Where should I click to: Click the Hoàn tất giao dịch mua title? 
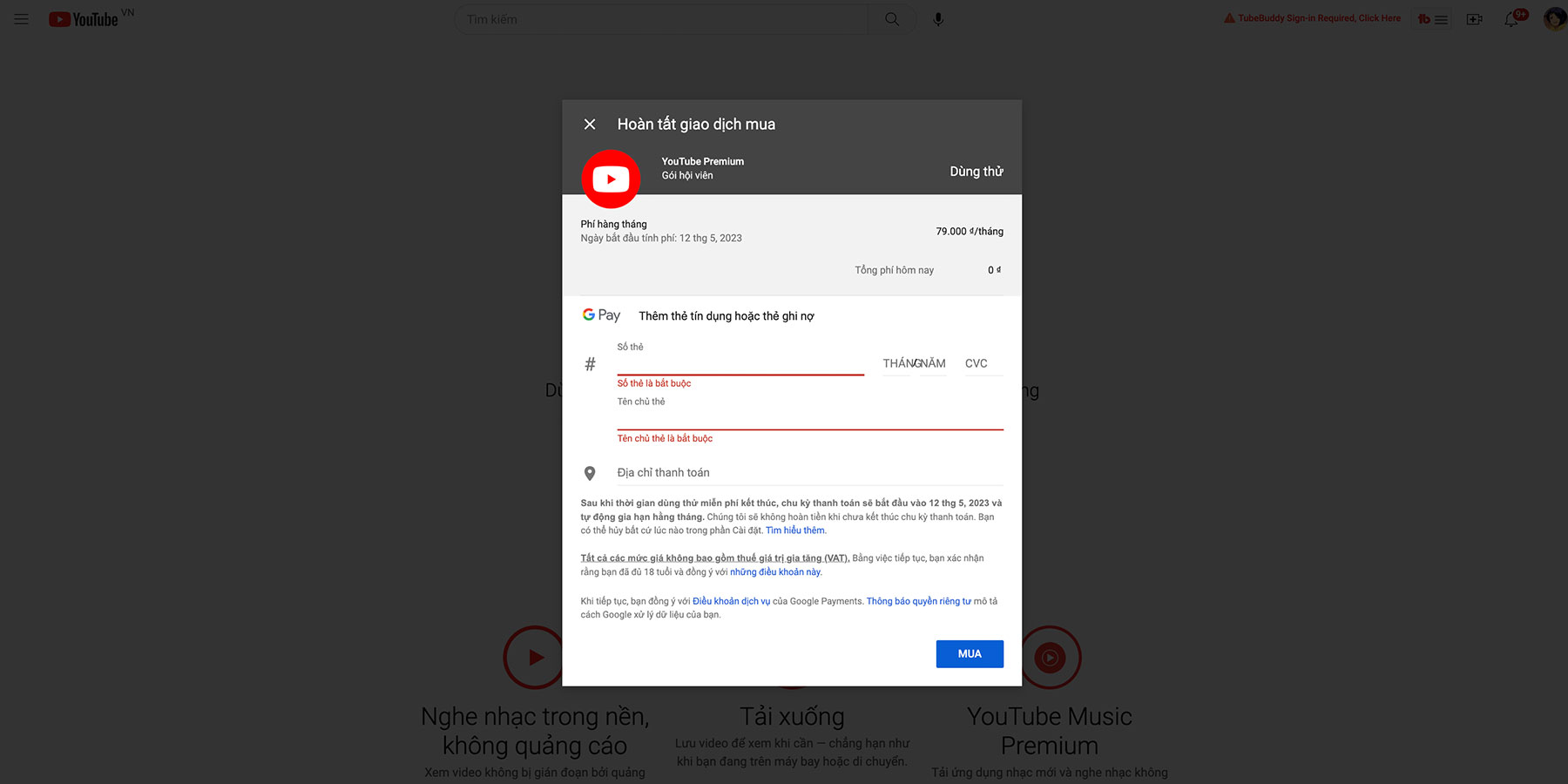(696, 125)
